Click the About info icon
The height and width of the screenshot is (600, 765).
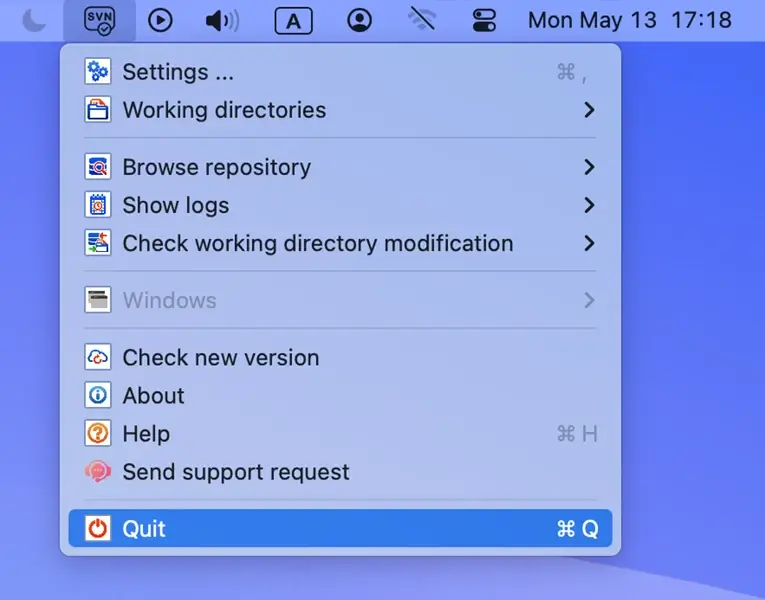98,395
